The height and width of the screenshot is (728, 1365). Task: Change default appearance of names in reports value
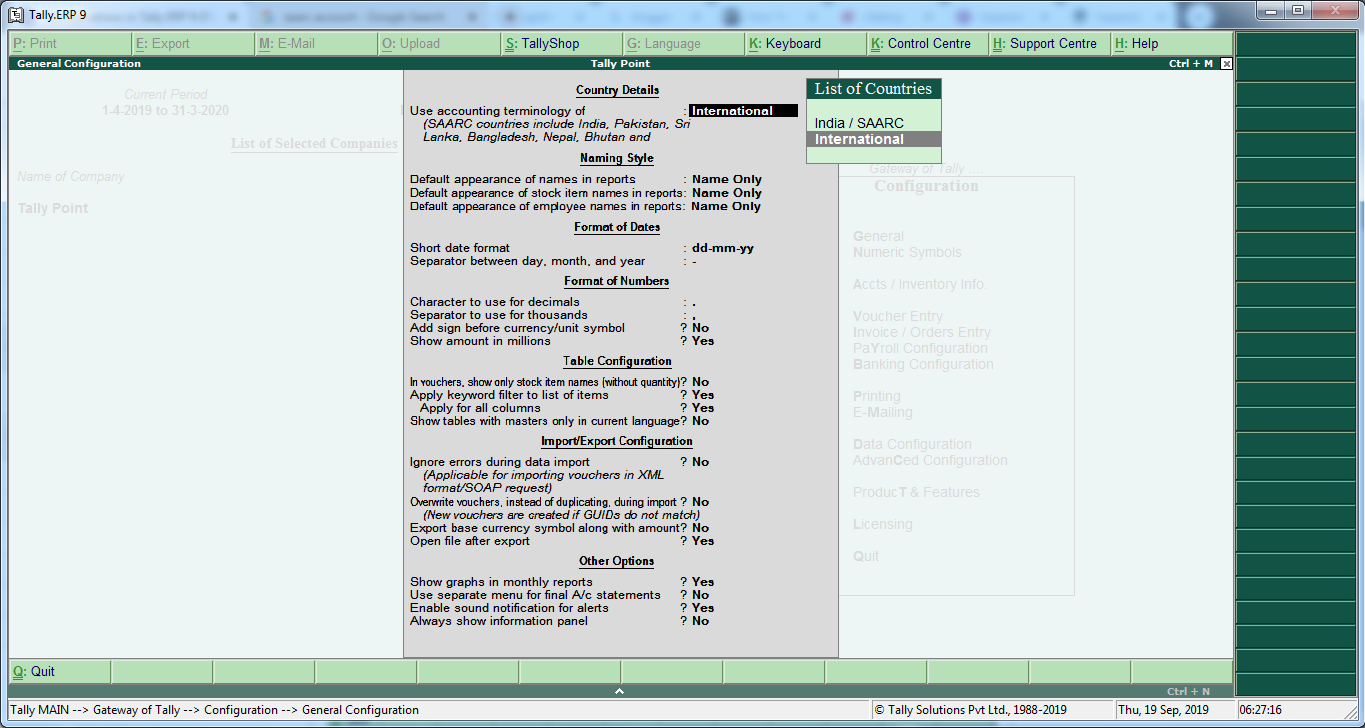pyautogui.click(x=727, y=180)
